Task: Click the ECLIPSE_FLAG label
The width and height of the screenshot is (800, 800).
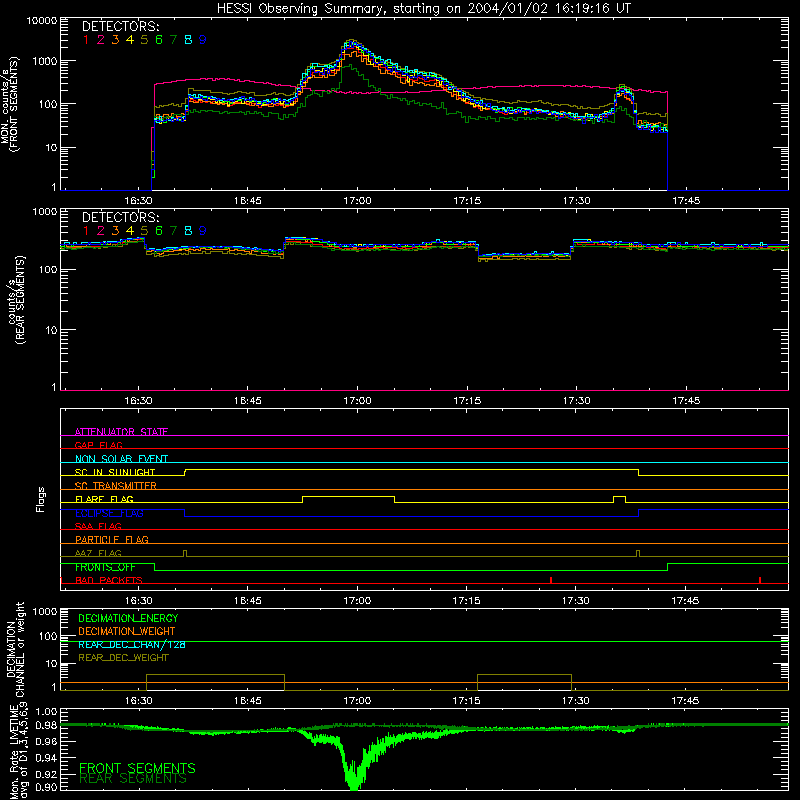Action: 109,513
